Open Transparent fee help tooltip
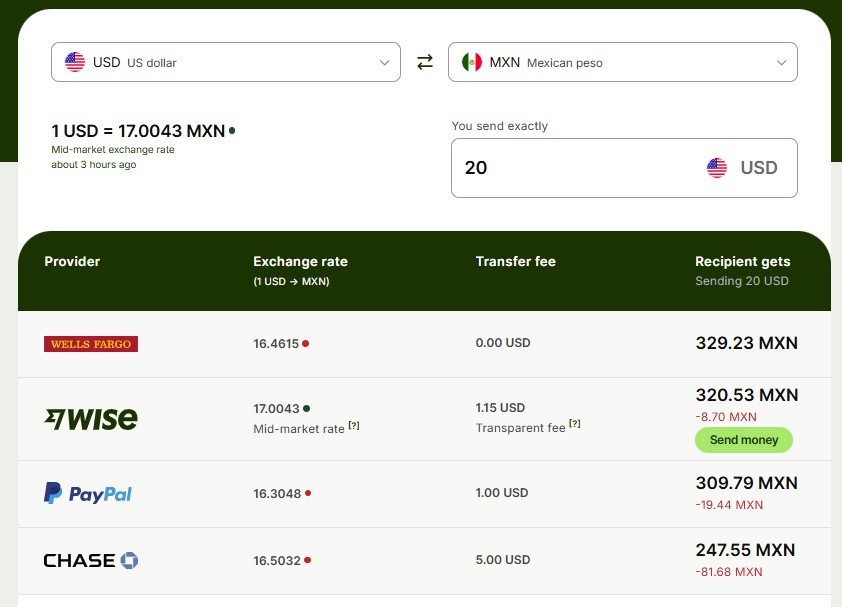The height and width of the screenshot is (607, 842). (x=575, y=424)
